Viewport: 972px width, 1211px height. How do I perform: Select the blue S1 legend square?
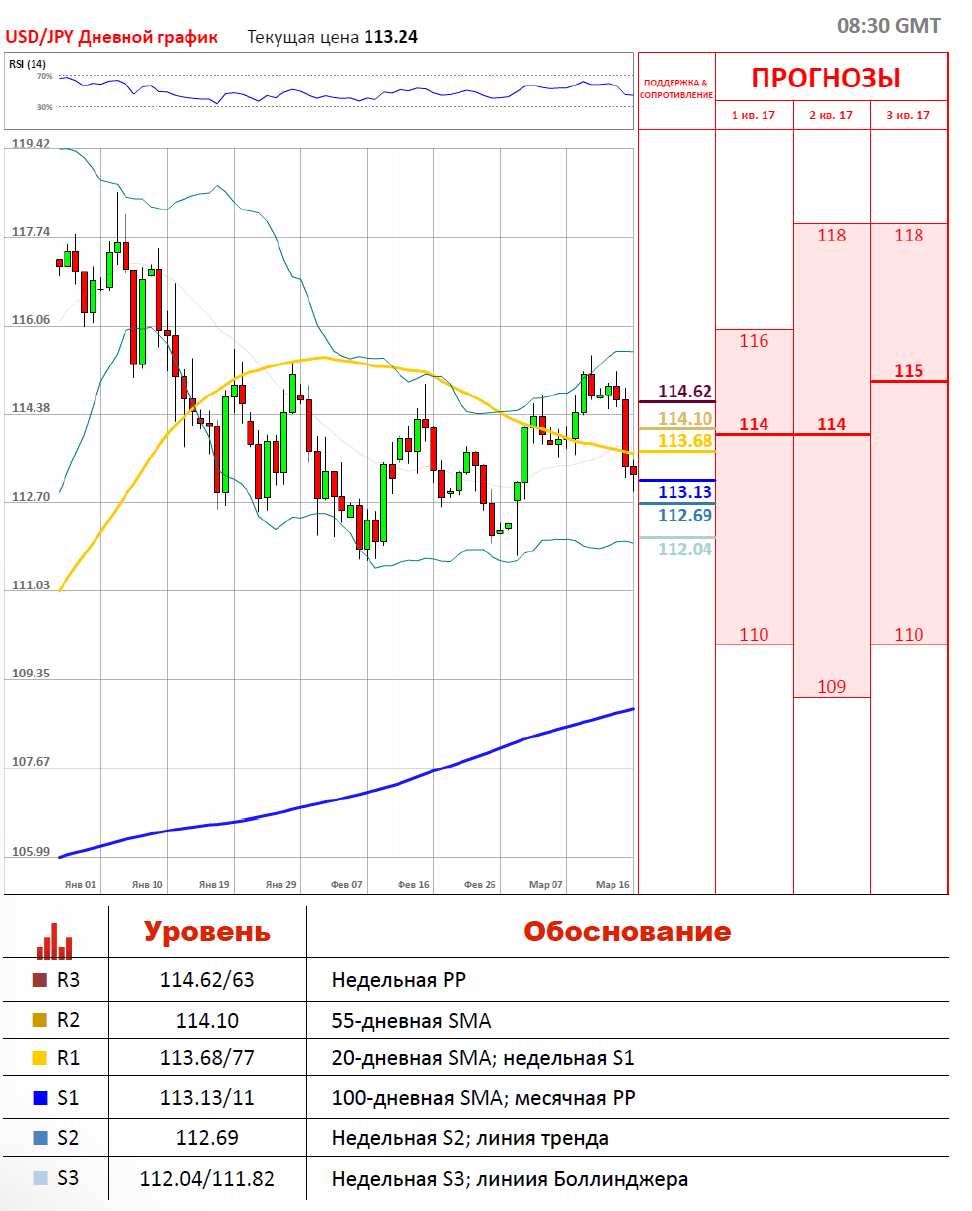[x=40, y=1099]
